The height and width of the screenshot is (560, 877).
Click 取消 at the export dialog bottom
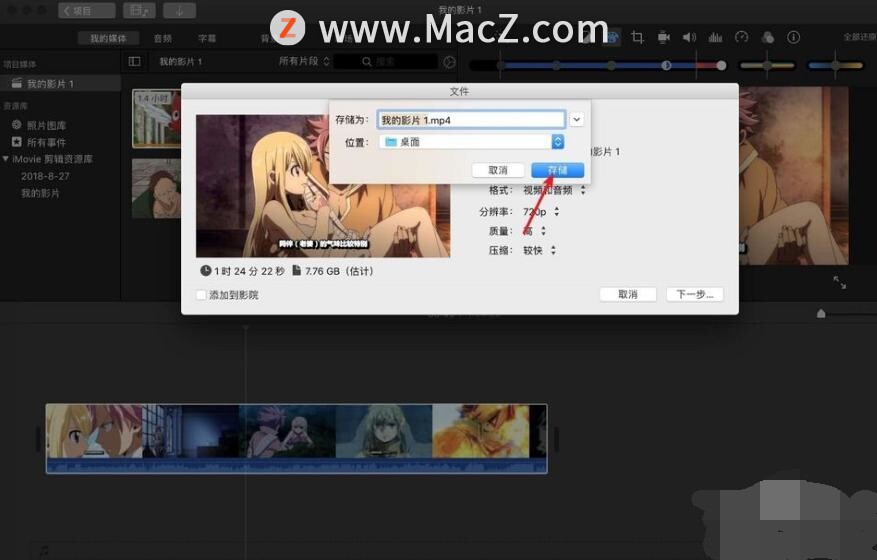[628, 294]
